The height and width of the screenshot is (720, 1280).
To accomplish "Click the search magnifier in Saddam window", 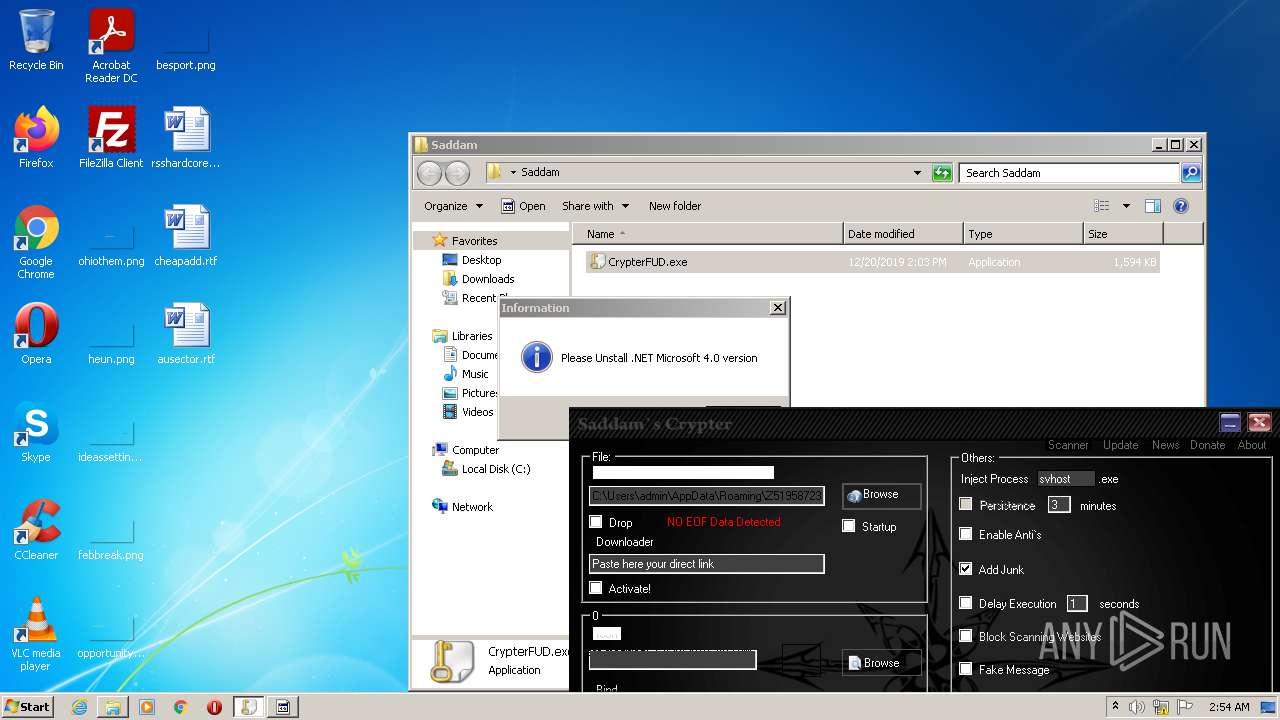I will (1190, 173).
